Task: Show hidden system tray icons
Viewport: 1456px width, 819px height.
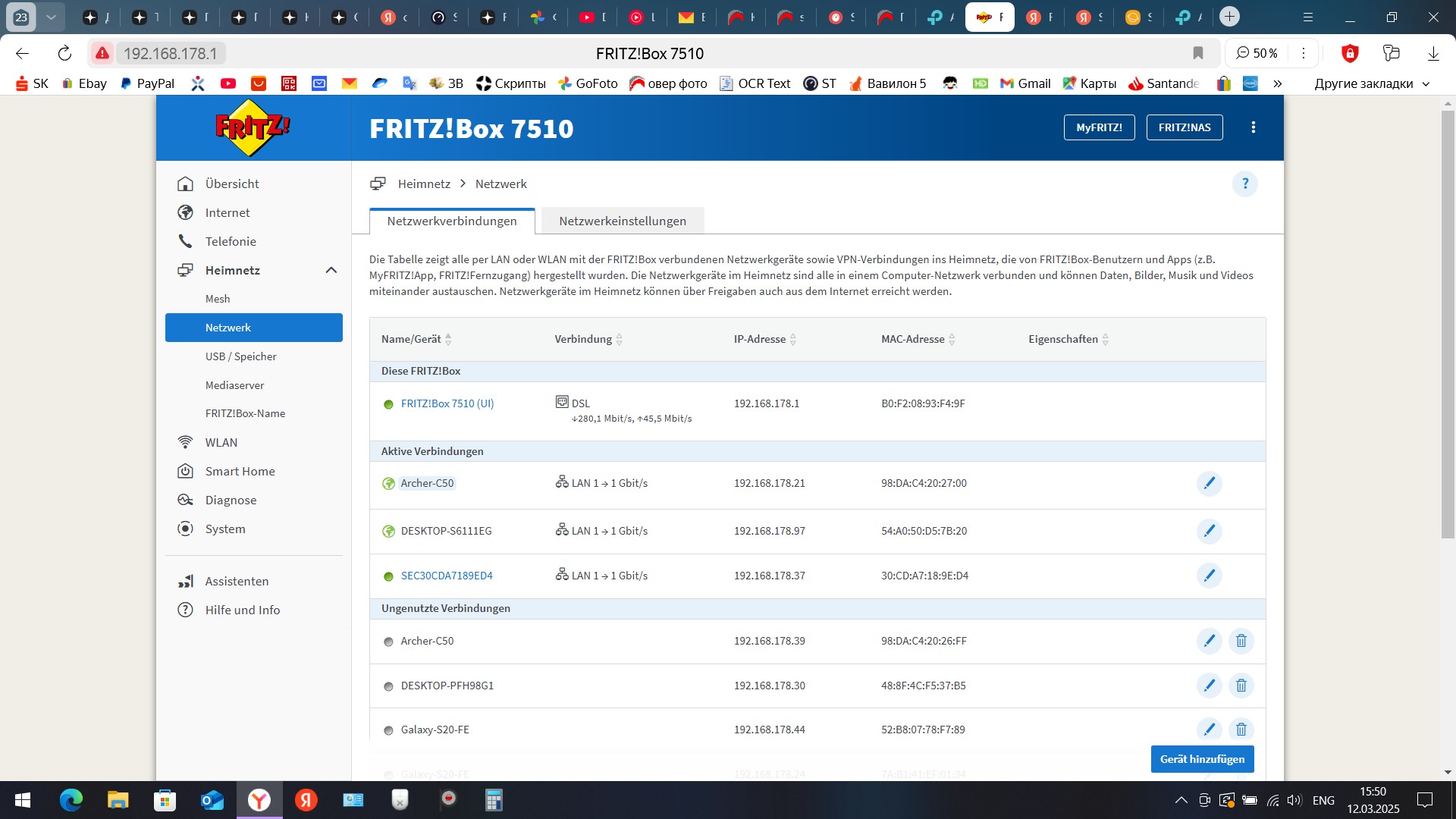Action: [1181, 800]
